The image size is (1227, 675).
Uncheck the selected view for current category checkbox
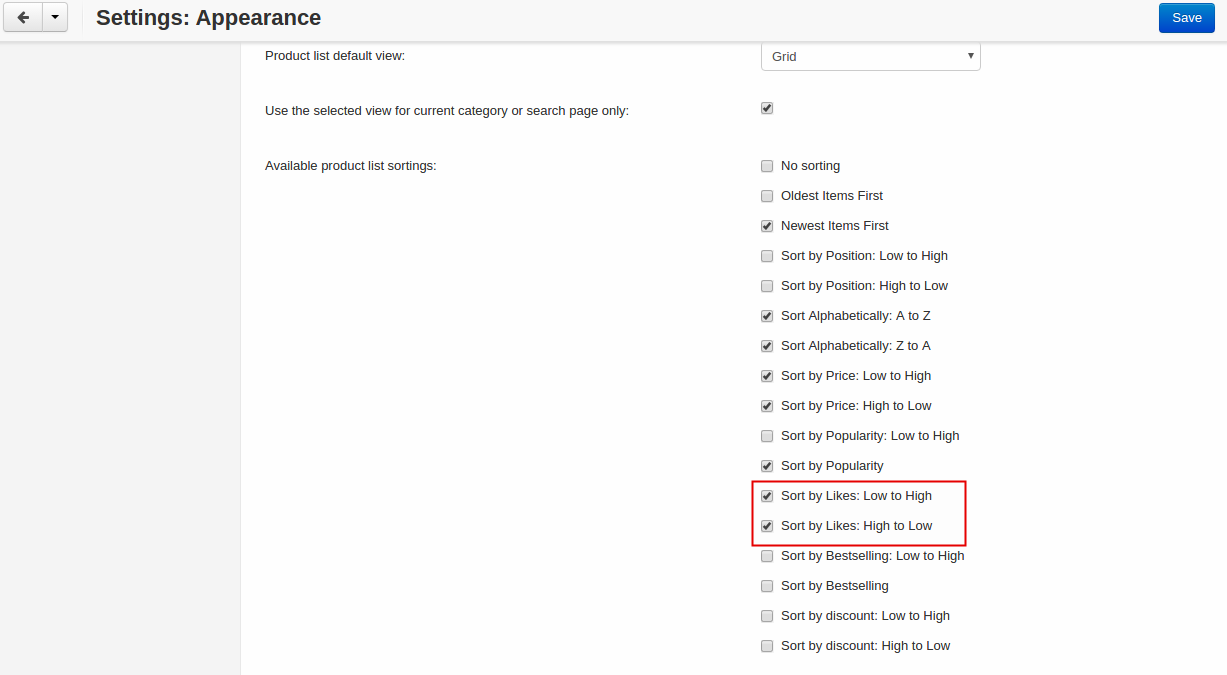(x=767, y=108)
